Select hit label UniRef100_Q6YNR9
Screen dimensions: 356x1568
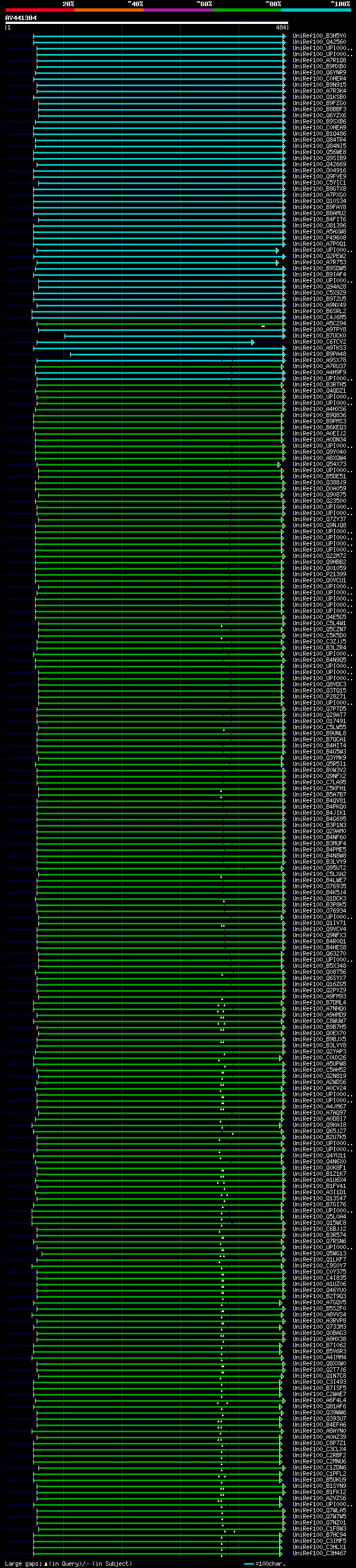pyautogui.click(x=319, y=72)
